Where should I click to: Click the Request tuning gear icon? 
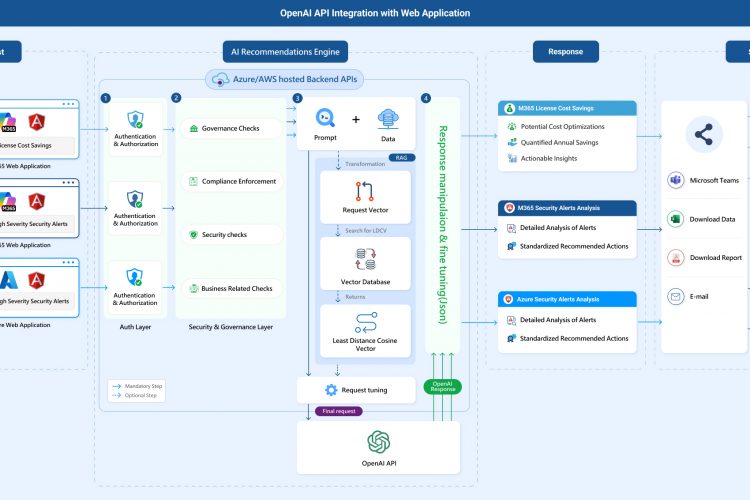point(331,390)
